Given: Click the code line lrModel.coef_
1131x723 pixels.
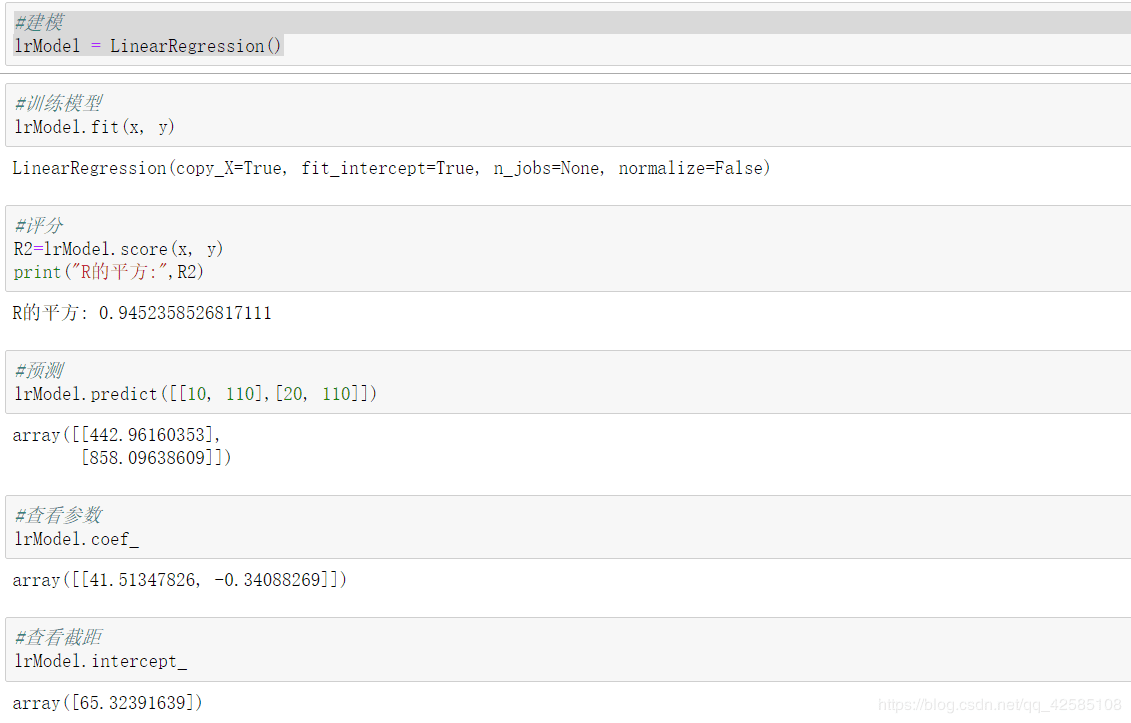Looking at the screenshot, I should 76,539.
